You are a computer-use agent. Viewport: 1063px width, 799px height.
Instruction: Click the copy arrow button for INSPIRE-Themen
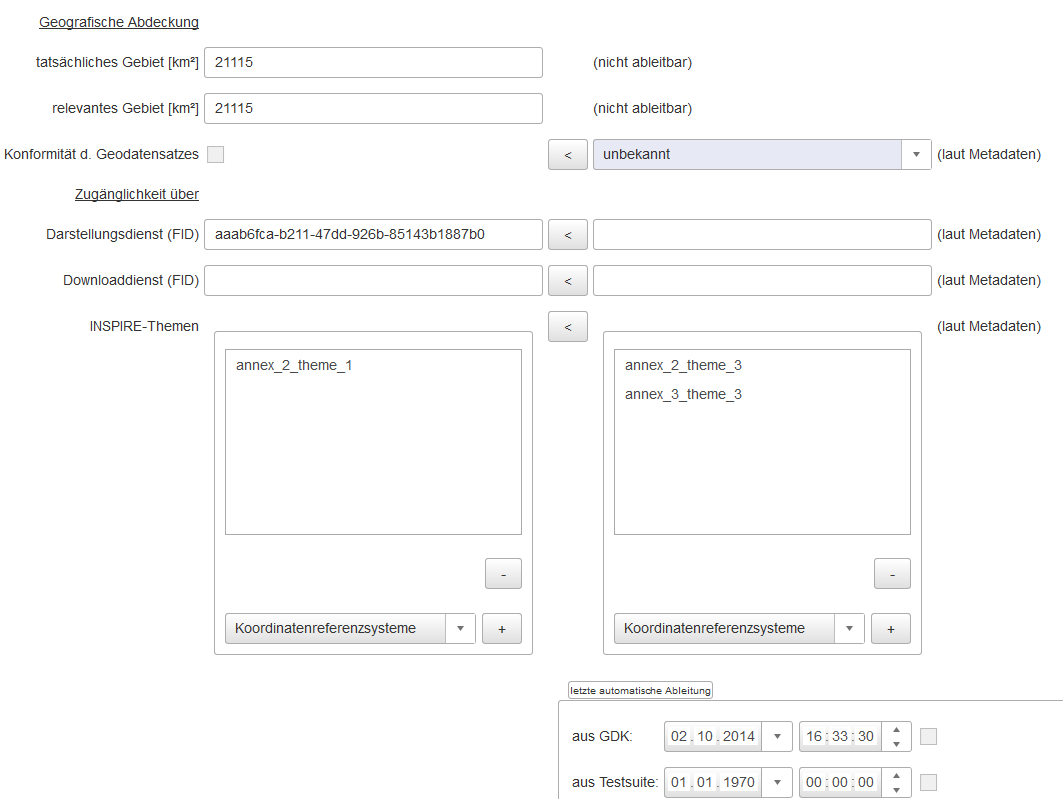point(568,327)
